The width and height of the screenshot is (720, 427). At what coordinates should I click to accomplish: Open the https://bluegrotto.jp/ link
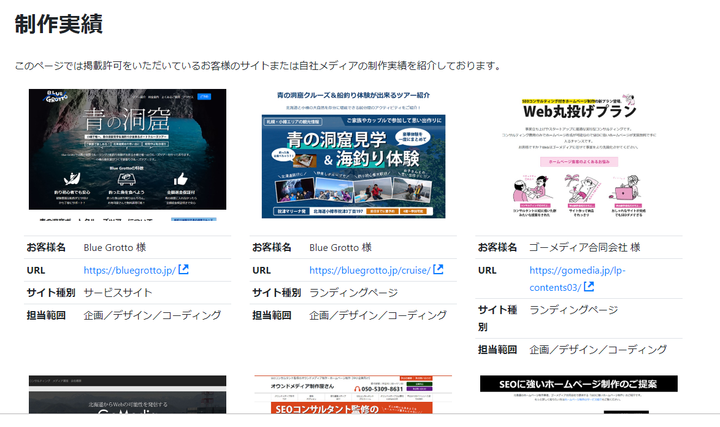pos(129,270)
